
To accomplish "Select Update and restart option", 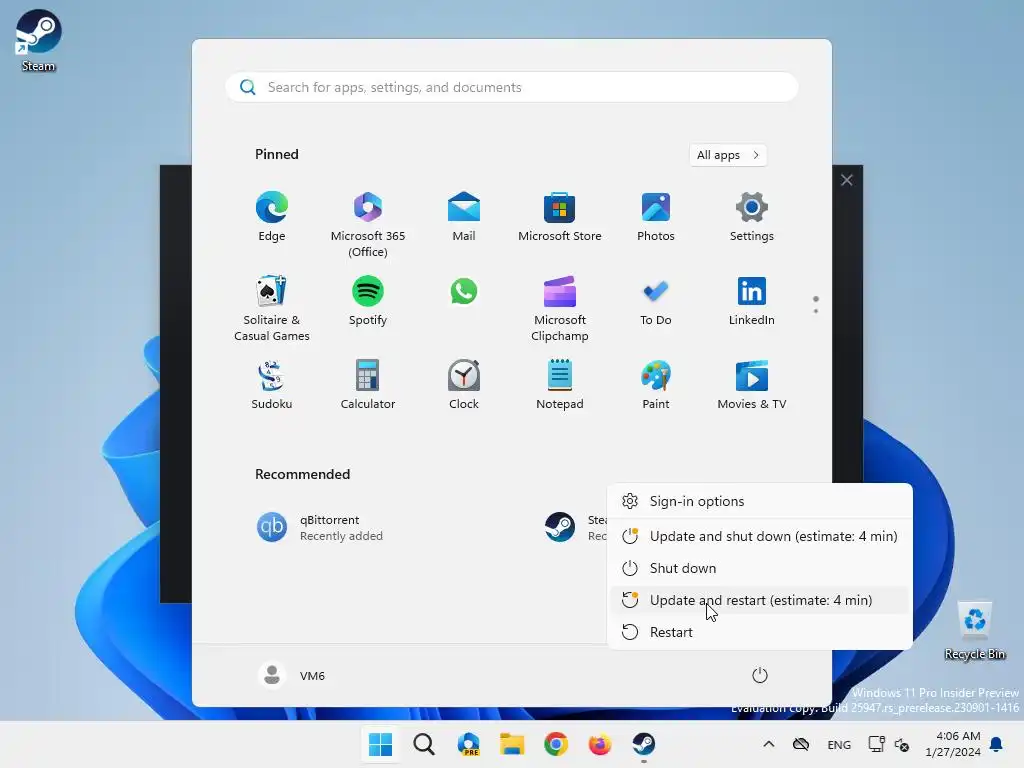I will tap(760, 600).
